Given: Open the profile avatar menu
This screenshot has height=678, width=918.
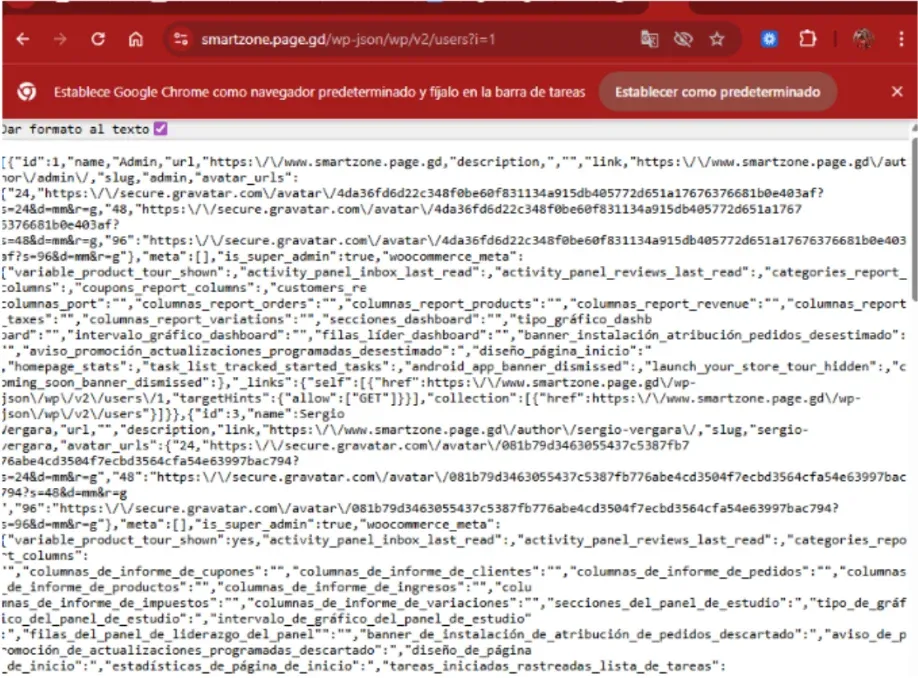Looking at the screenshot, I should (x=863, y=39).
